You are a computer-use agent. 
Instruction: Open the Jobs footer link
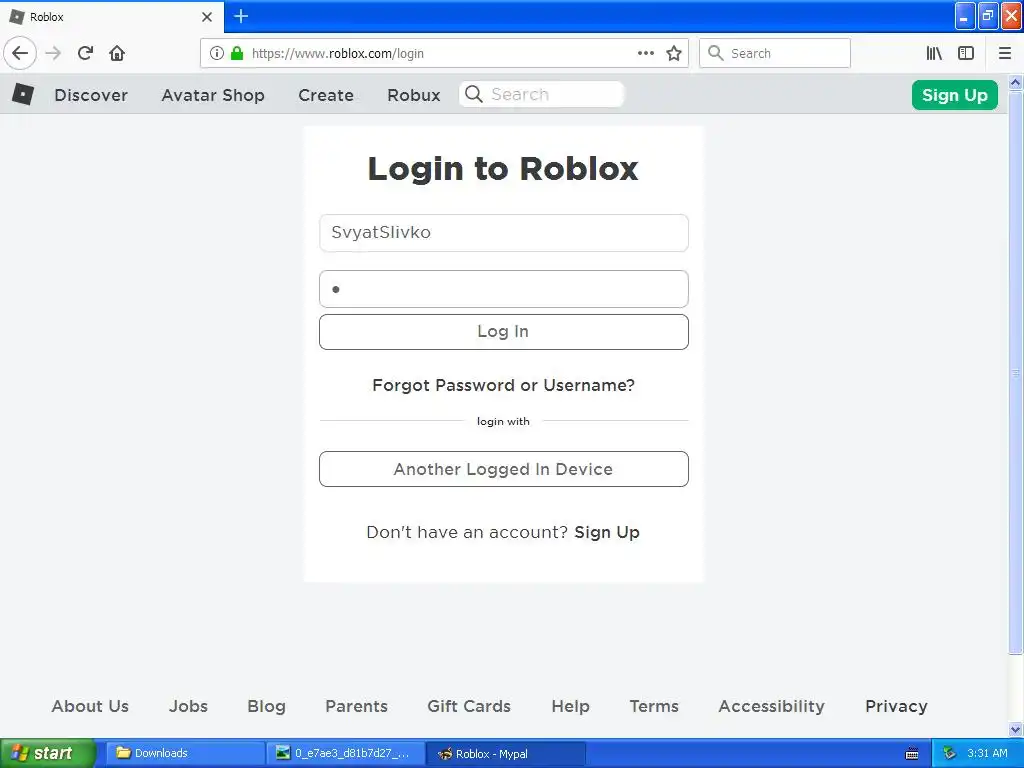click(188, 706)
